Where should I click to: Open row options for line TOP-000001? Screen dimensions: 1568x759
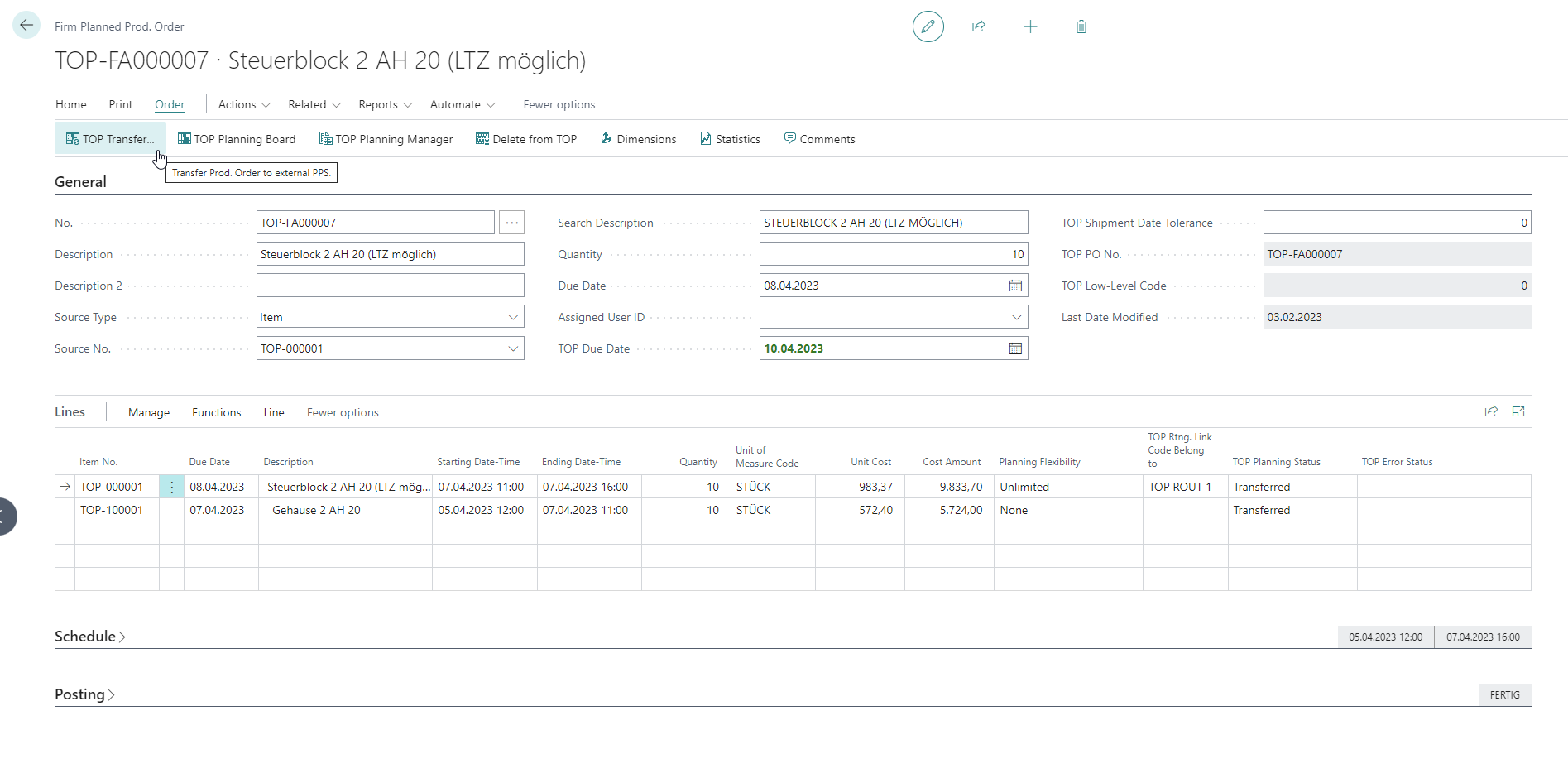171,487
